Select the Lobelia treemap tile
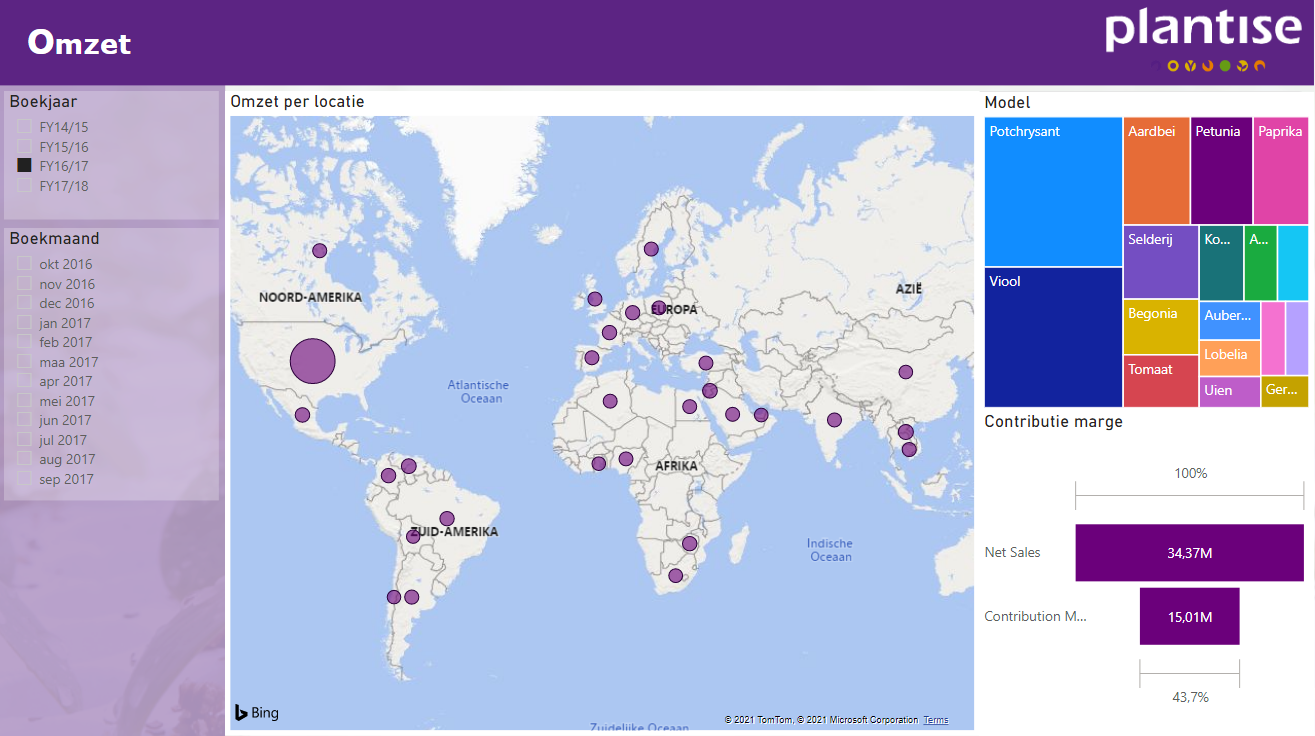This screenshot has height=736, width=1315. [x=1229, y=359]
